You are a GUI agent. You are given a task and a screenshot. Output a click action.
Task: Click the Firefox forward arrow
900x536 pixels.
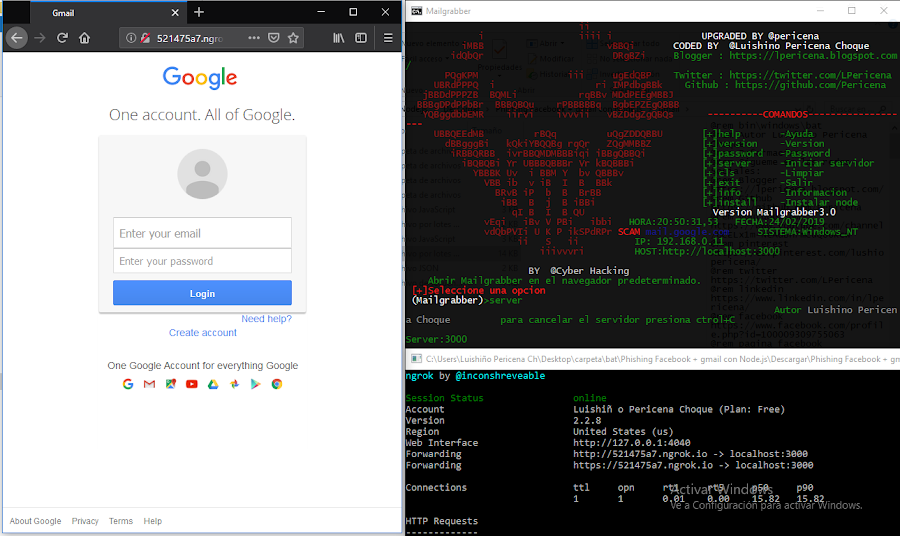click(x=40, y=38)
